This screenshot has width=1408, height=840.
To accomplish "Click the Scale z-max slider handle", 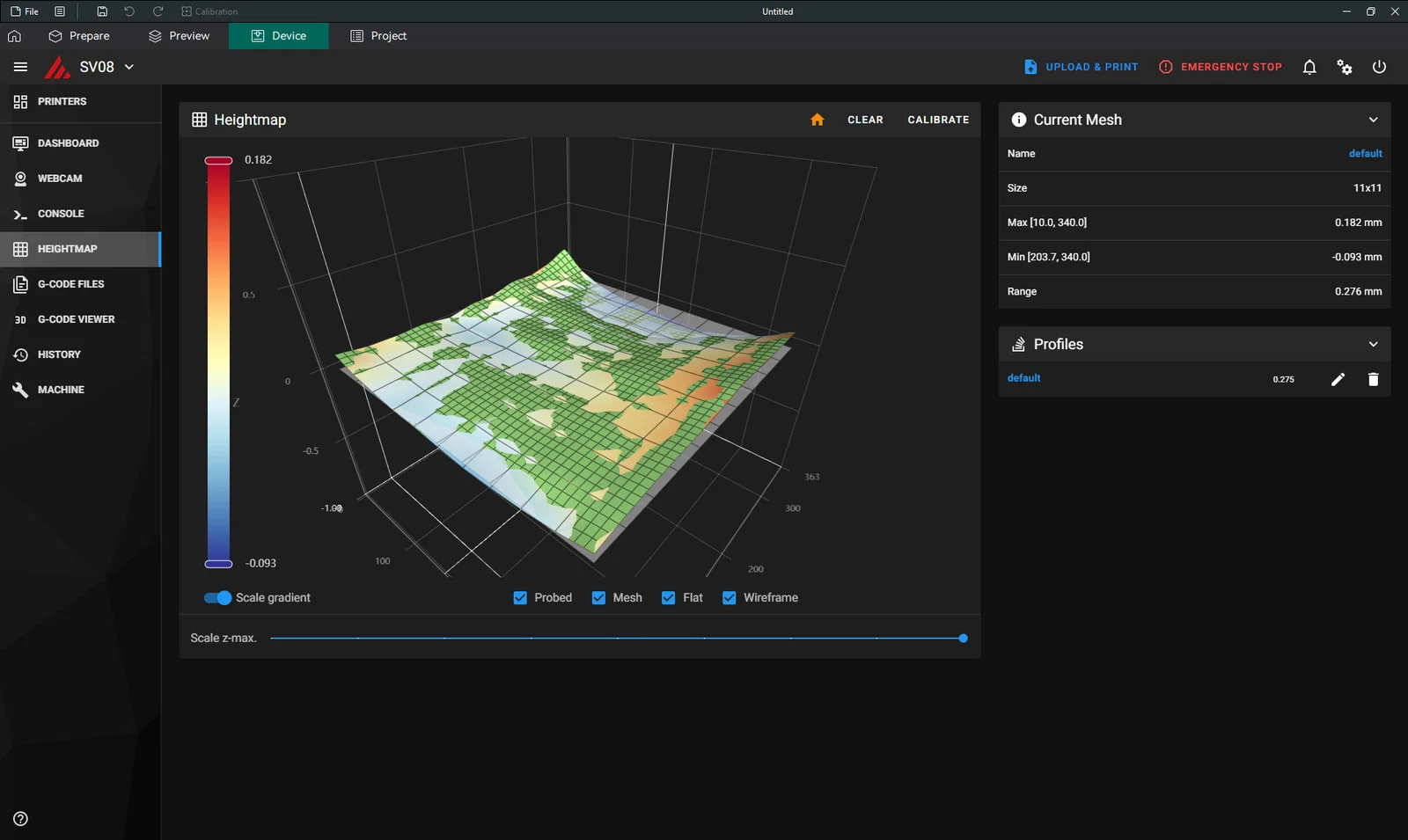I will pos(963,639).
